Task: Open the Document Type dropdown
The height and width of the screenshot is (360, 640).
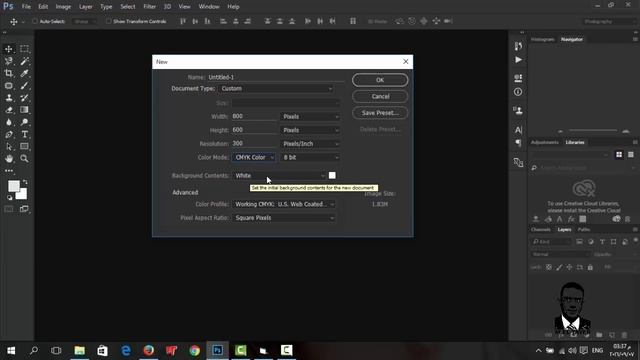Action: pos(276,89)
